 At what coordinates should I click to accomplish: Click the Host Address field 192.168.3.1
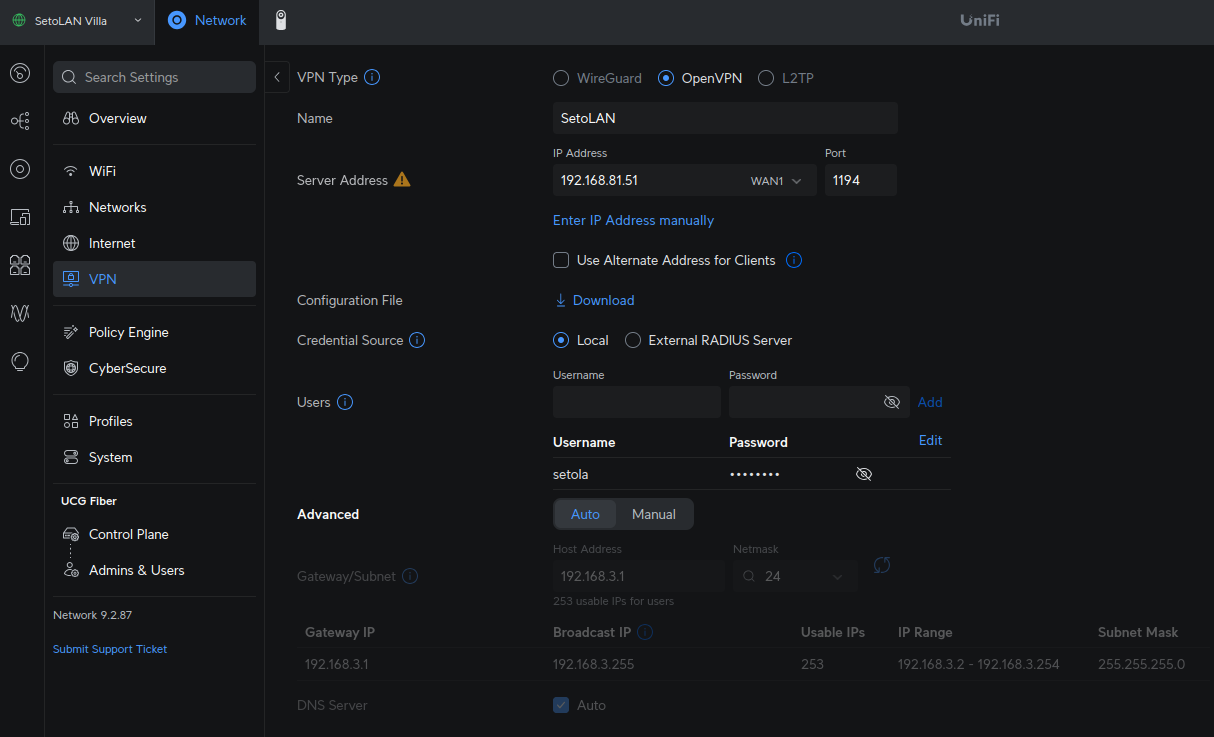tap(639, 576)
